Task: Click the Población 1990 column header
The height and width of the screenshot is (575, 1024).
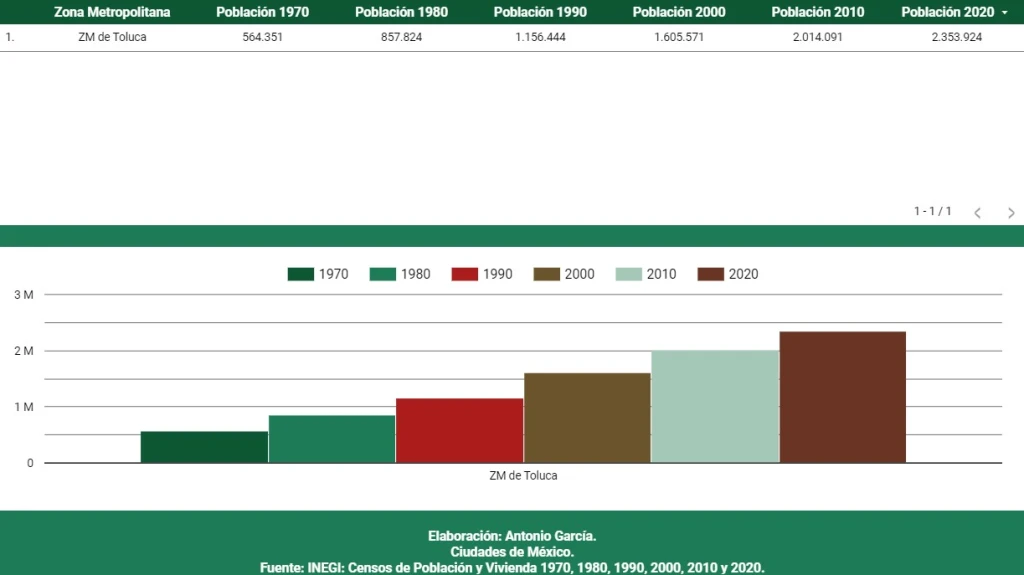Action: click(x=540, y=12)
